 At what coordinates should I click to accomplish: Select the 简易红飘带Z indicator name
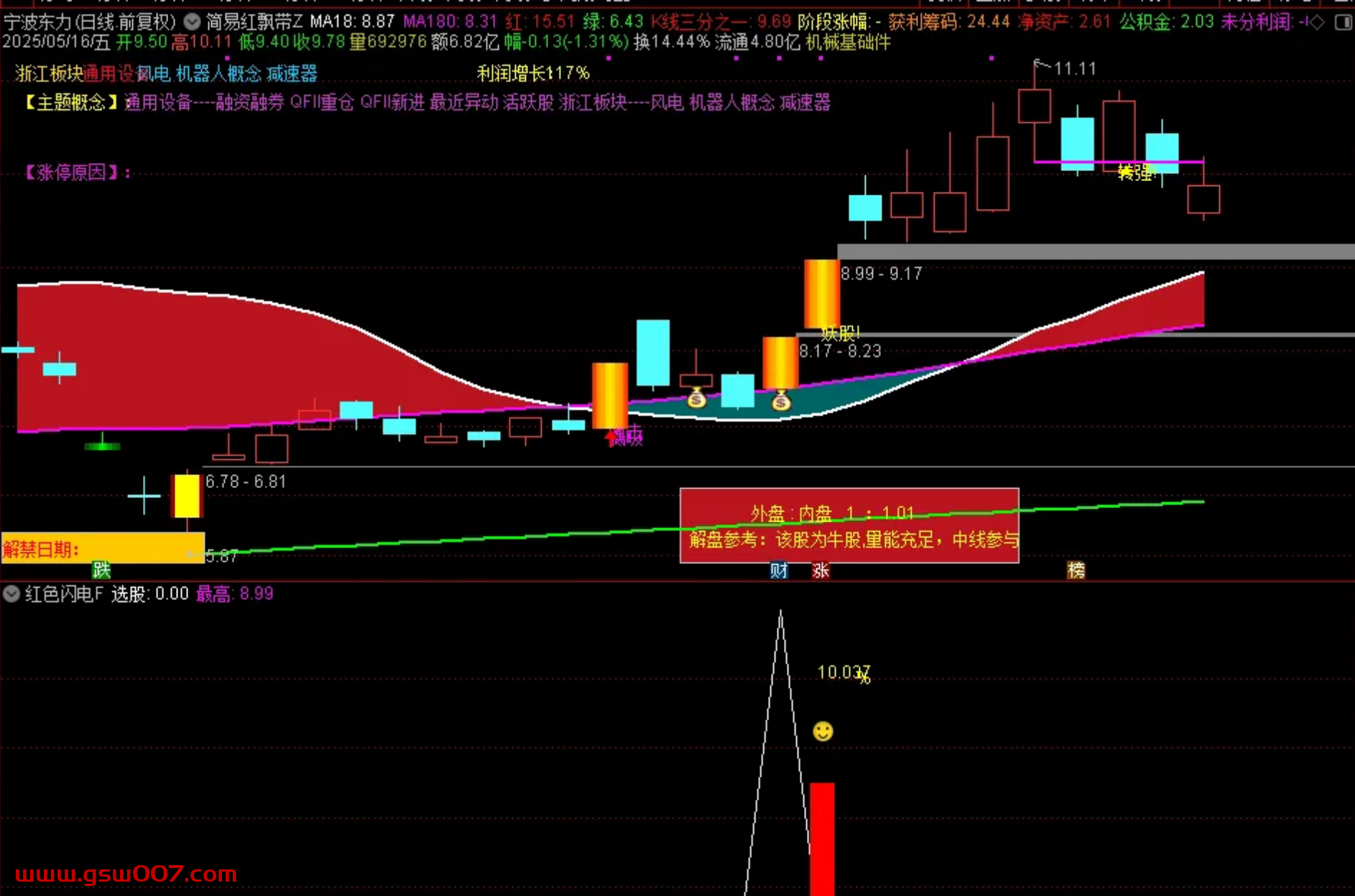[254, 22]
